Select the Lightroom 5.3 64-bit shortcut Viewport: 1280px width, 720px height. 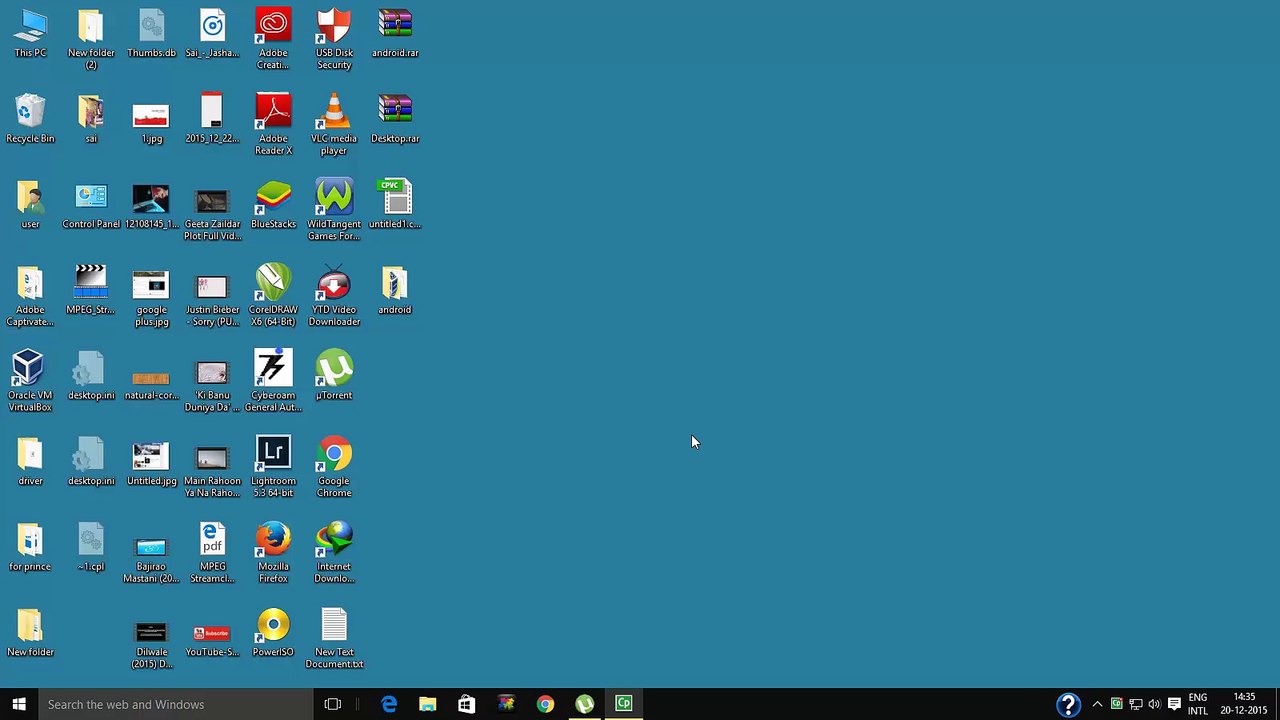coord(273,467)
